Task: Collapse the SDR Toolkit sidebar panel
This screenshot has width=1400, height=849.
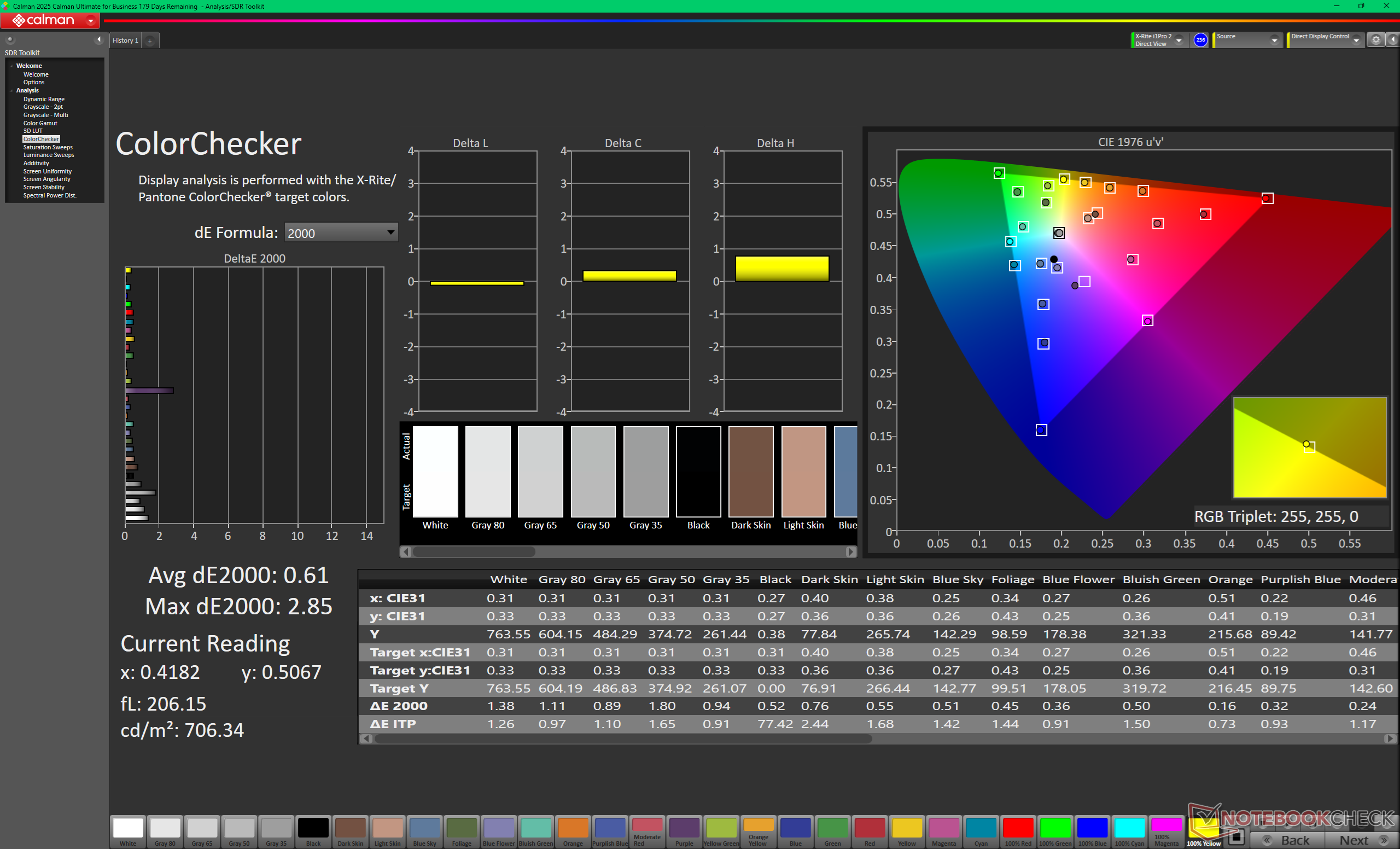Action: click(x=99, y=39)
